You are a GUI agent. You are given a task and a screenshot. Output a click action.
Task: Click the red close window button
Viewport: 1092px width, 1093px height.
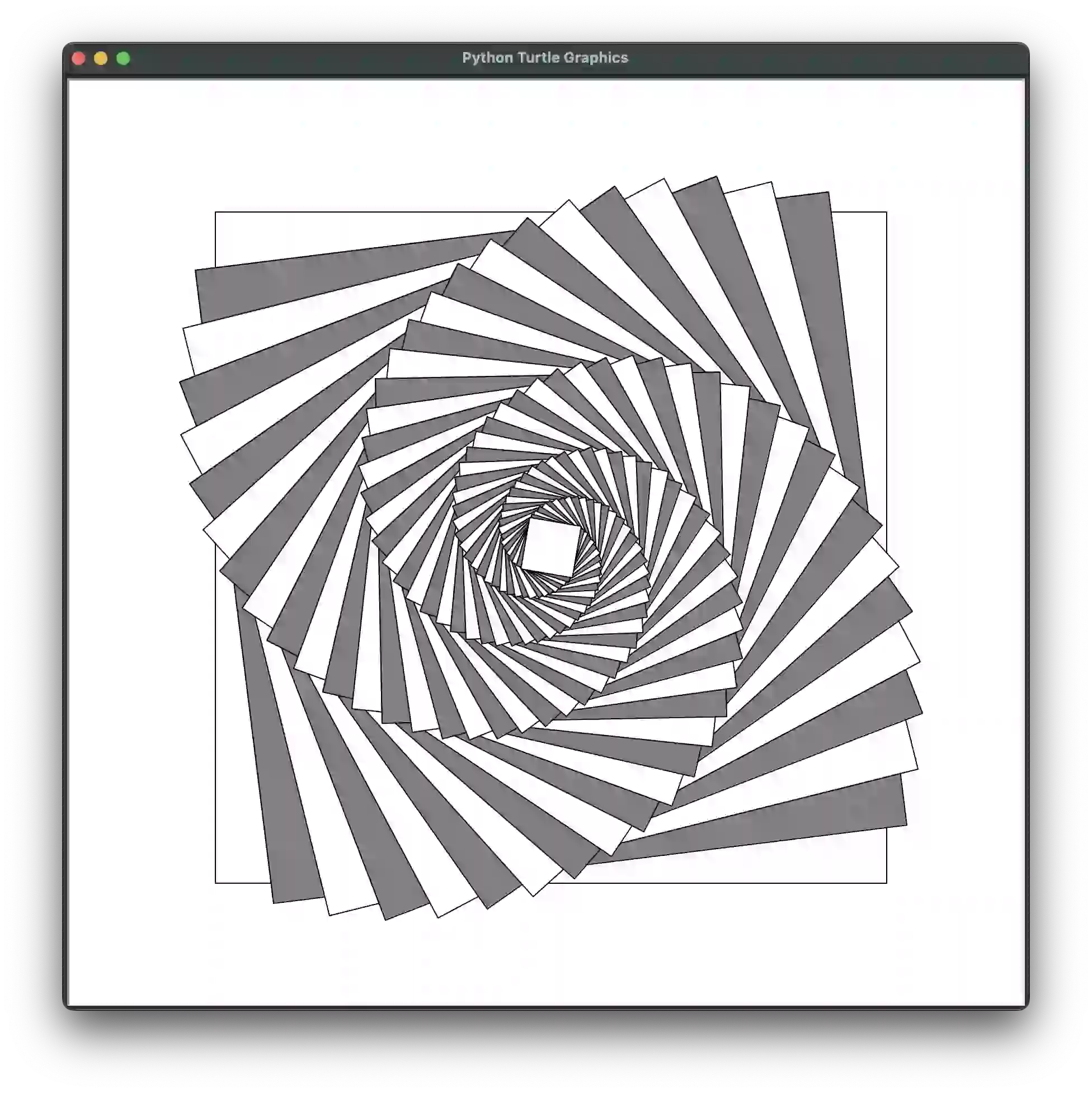(79, 58)
